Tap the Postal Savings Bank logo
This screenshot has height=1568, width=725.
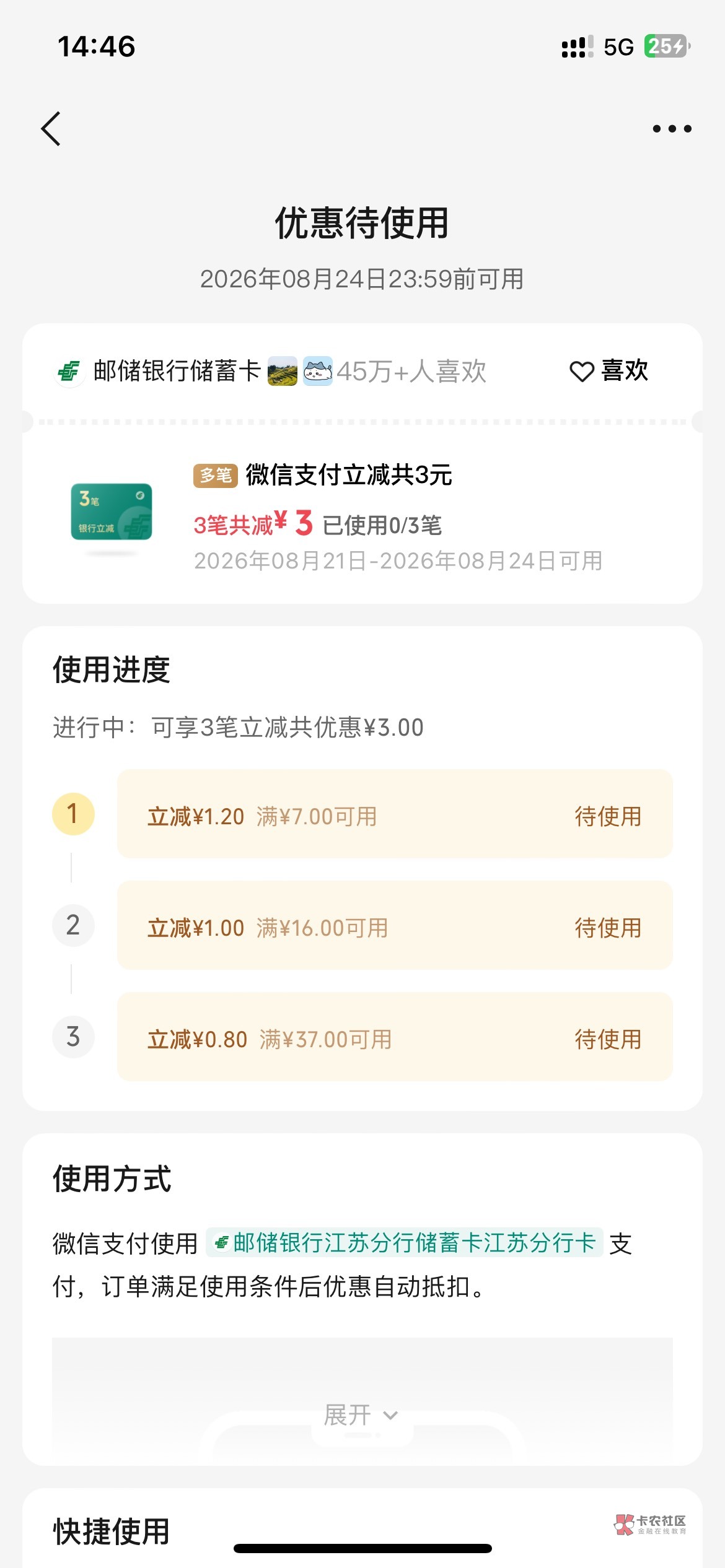tap(69, 372)
